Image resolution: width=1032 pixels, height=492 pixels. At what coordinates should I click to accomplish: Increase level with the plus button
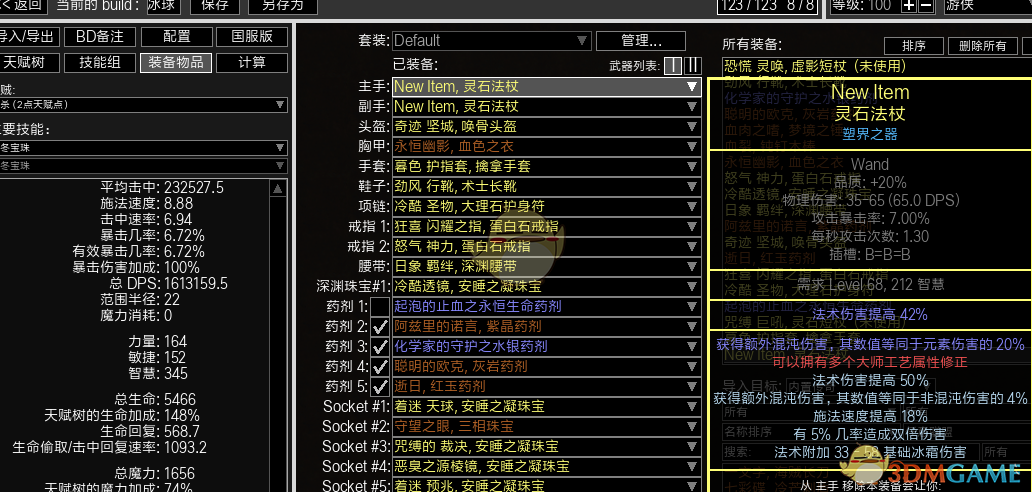coord(909,5)
